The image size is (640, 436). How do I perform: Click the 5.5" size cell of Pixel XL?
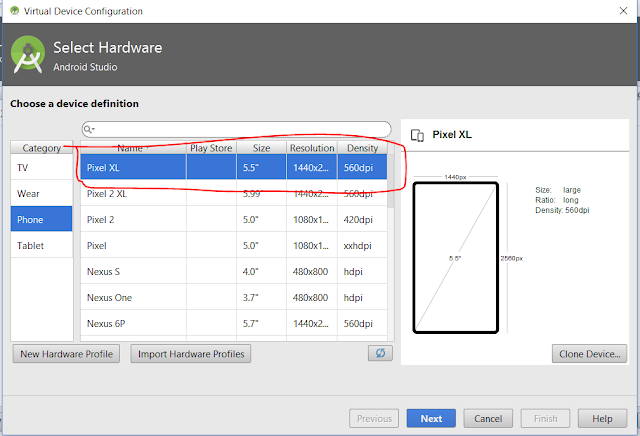pyautogui.click(x=261, y=167)
